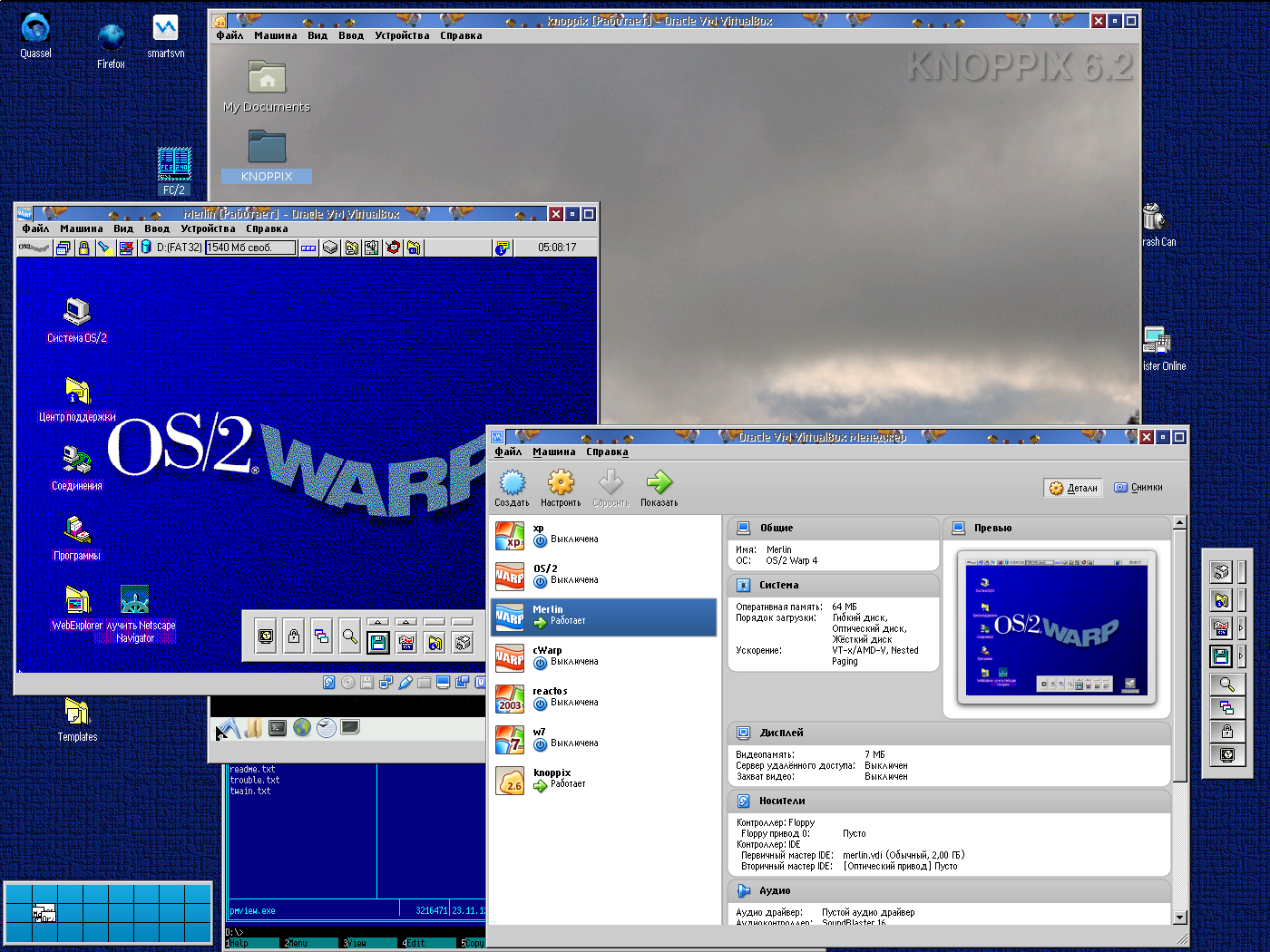Click the padlock icon in host vertical LaunchPad
Screen dimensions: 1270x952
1226,731
